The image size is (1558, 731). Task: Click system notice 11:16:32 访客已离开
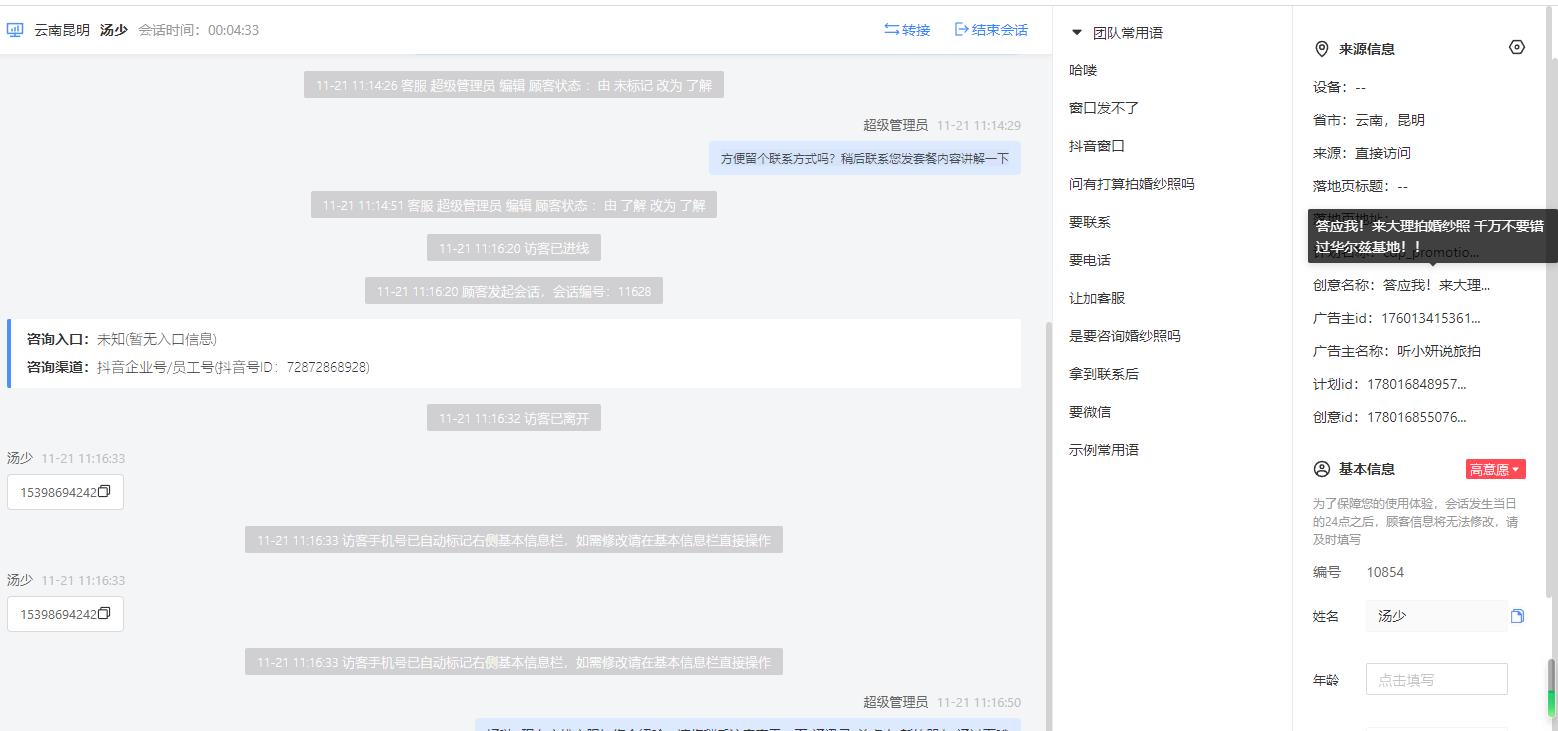coord(514,418)
